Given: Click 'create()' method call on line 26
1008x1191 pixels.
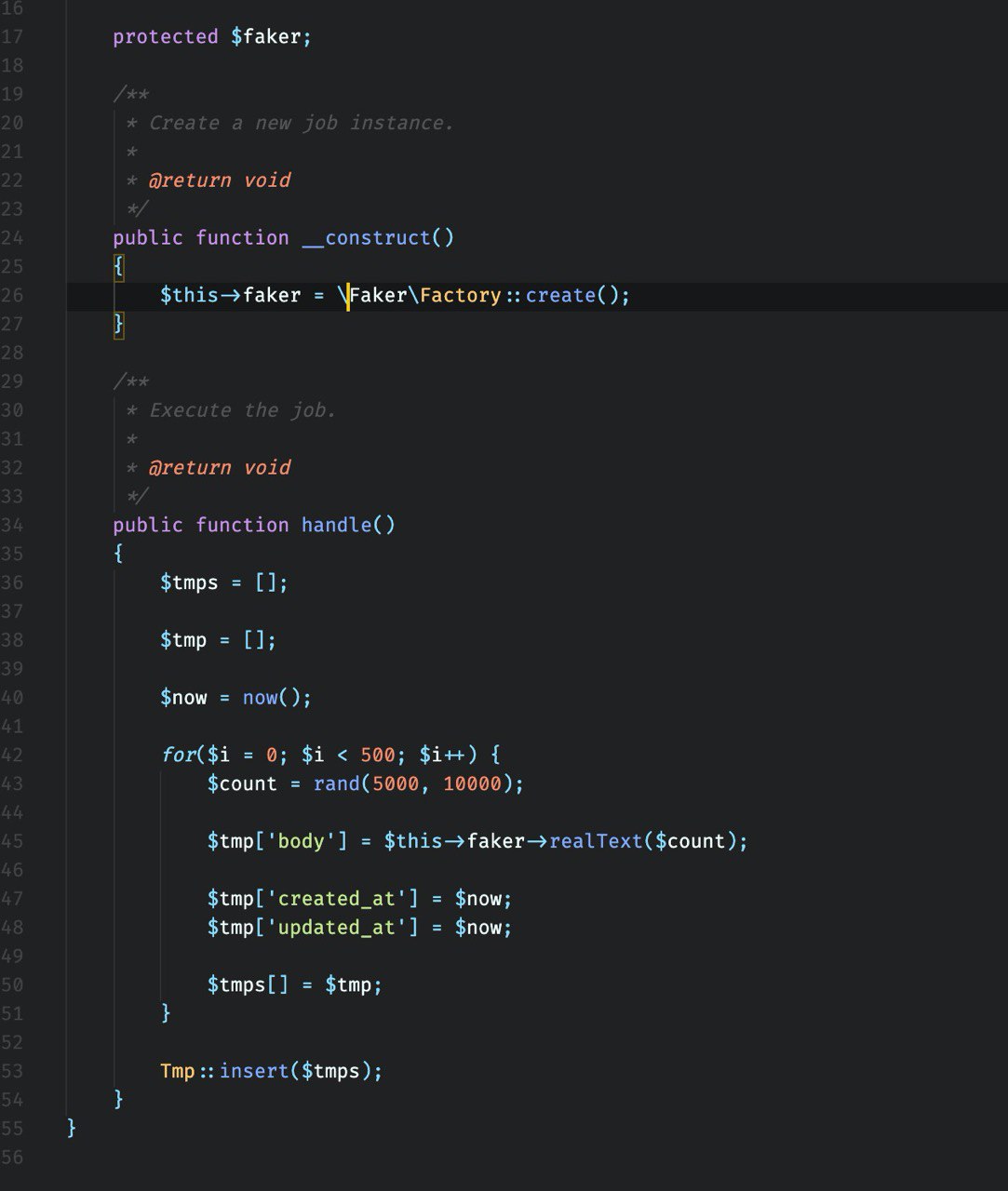Looking at the screenshot, I should (x=572, y=296).
